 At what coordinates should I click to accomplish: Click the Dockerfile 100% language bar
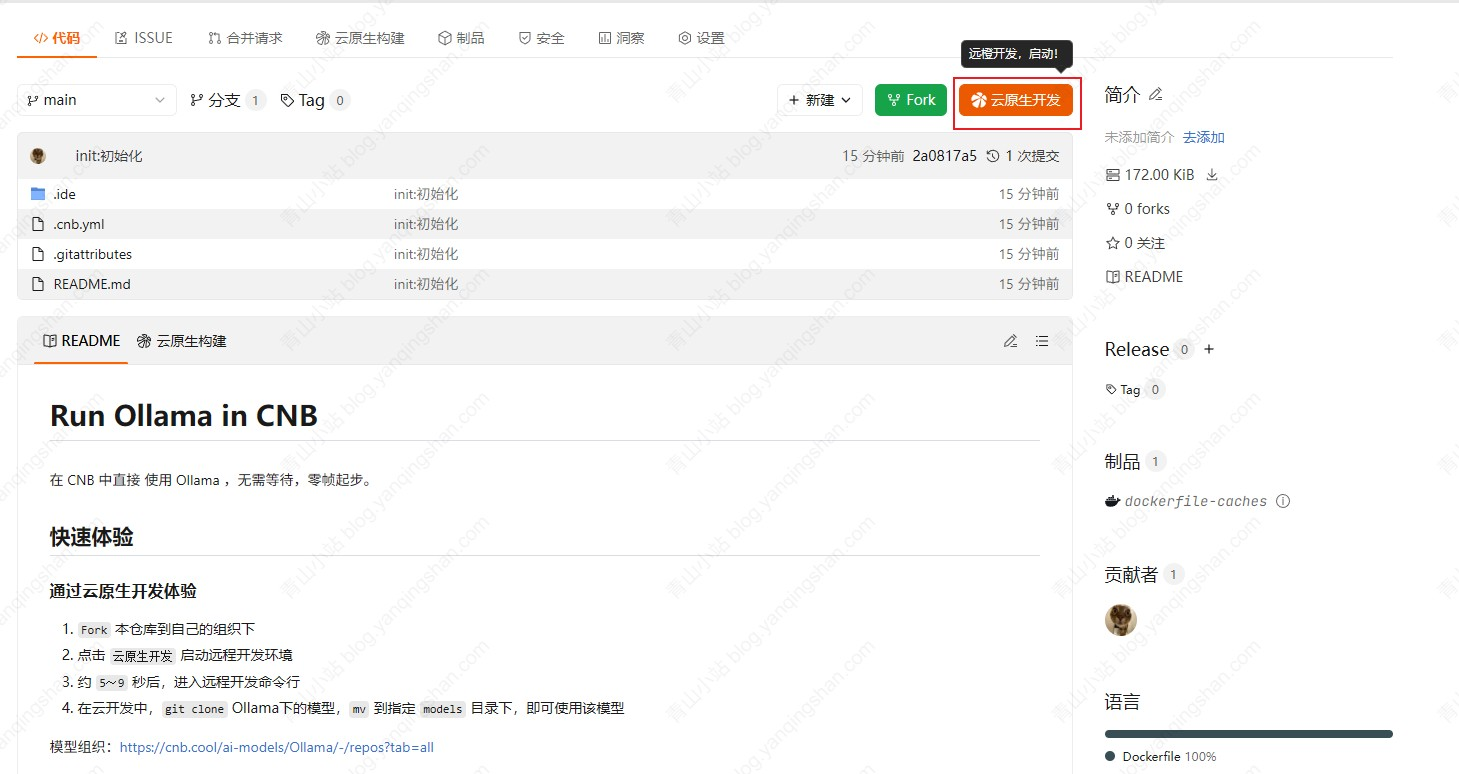1247,732
